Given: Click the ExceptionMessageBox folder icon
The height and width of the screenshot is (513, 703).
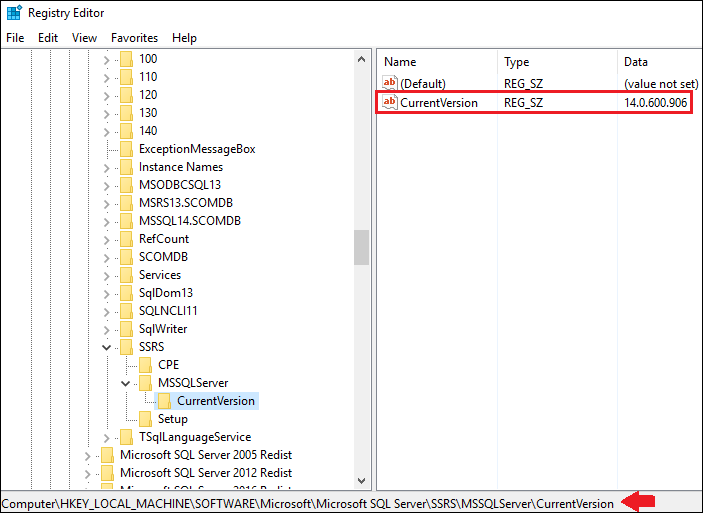Looking at the screenshot, I should click(126, 149).
